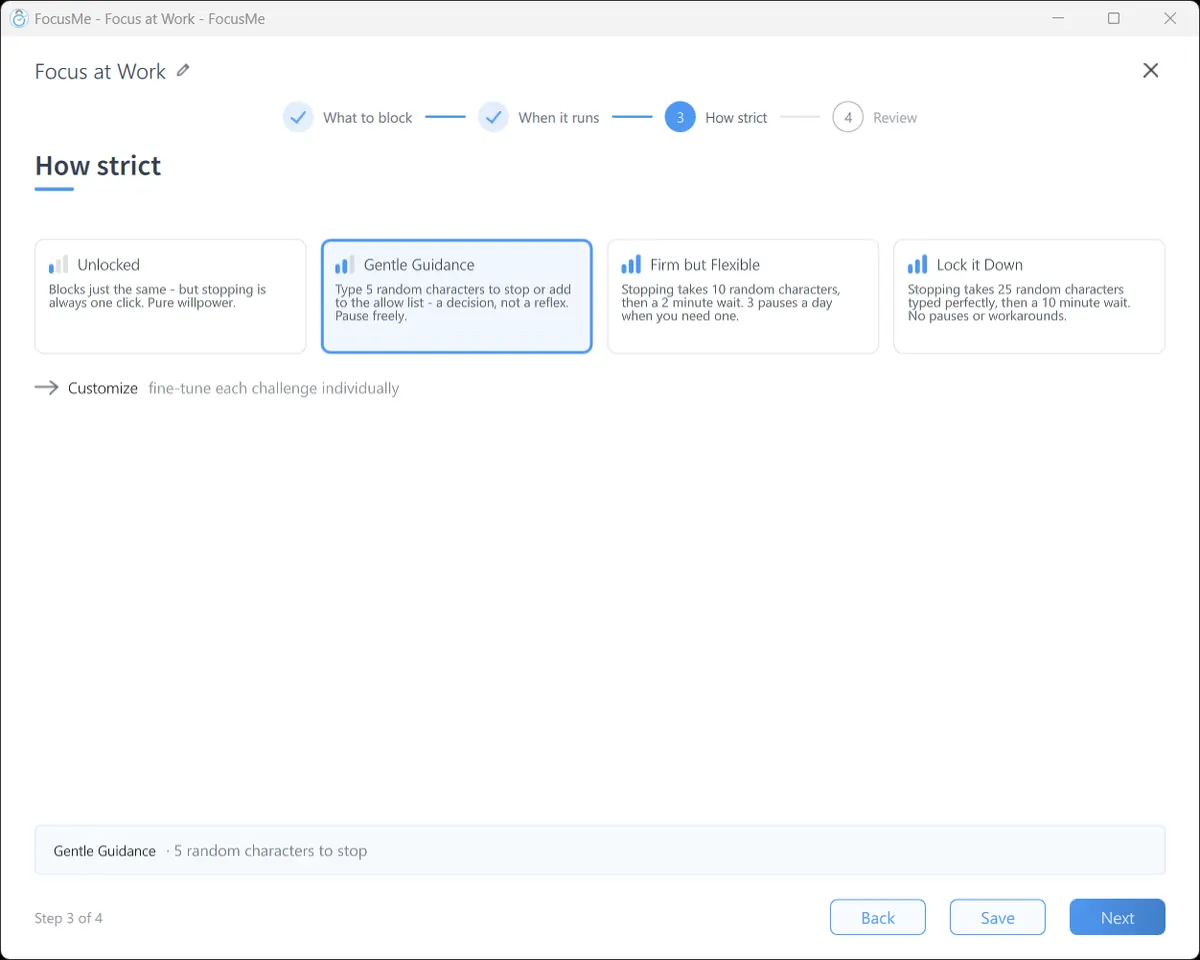
Task: Proceed with the Next button
Action: click(x=1117, y=917)
